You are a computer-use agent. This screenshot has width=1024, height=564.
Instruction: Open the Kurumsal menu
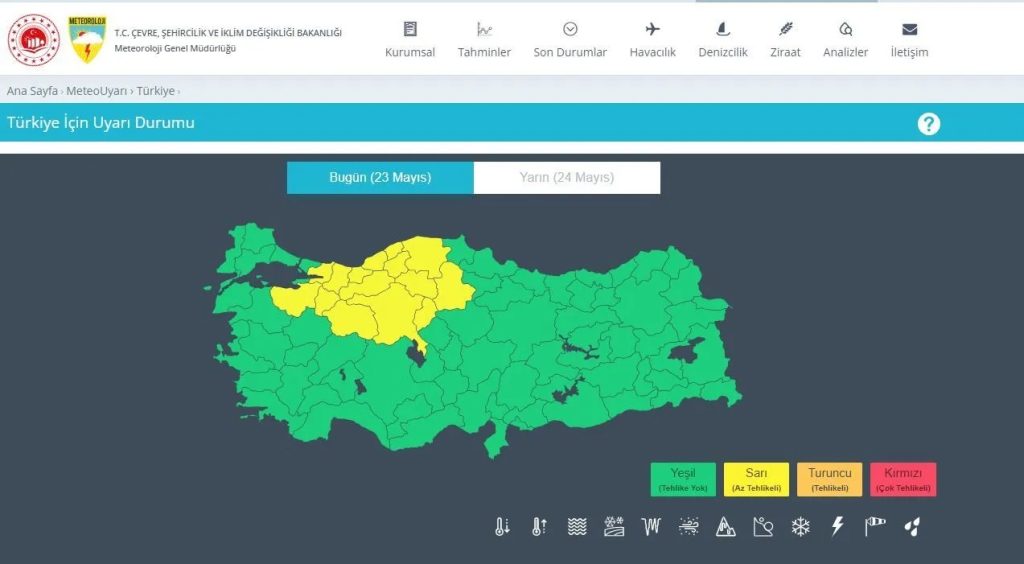410,40
